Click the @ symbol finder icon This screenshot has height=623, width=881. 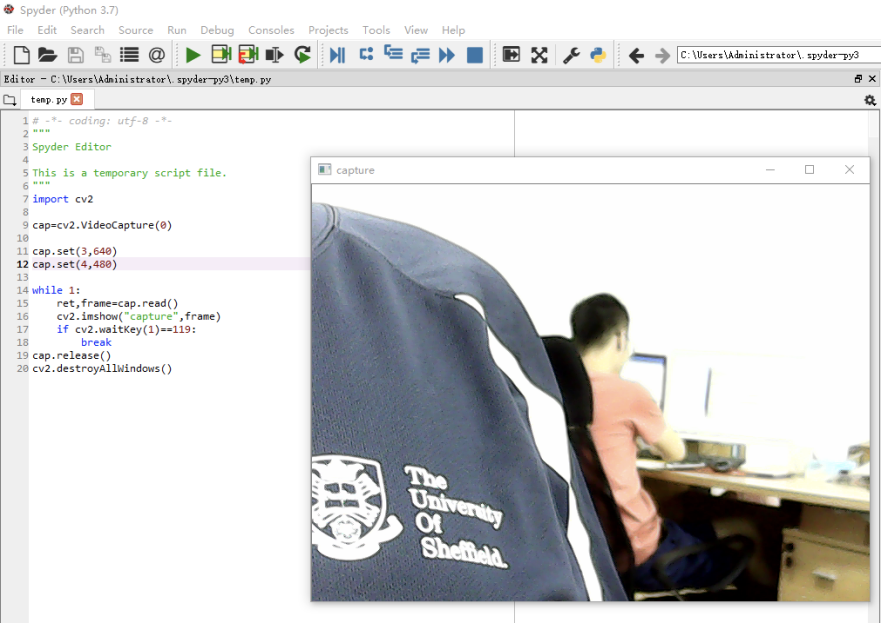coord(157,55)
